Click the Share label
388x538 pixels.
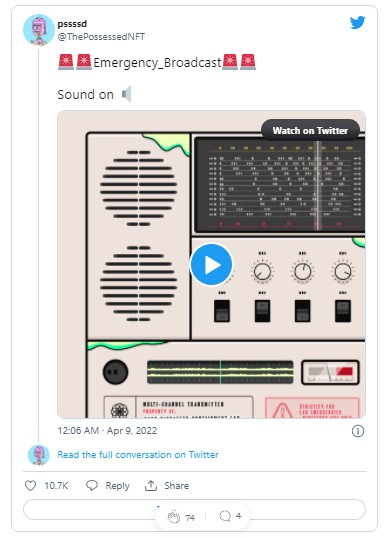pos(176,486)
